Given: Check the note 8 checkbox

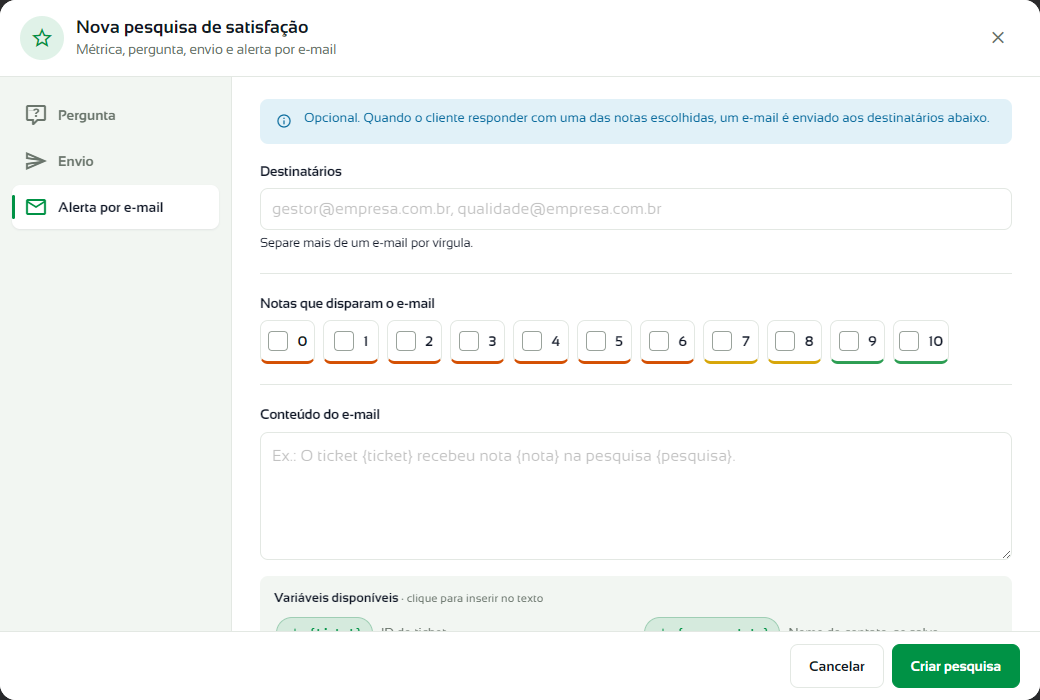Looking at the screenshot, I should coord(785,341).
